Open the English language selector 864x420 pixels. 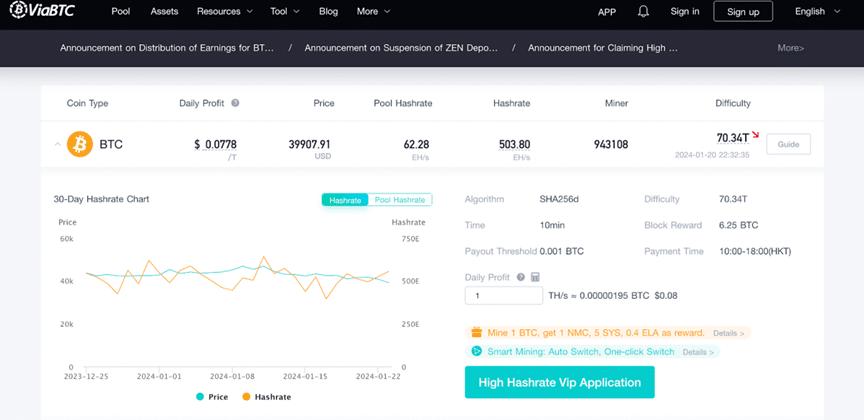coord(815,12)
